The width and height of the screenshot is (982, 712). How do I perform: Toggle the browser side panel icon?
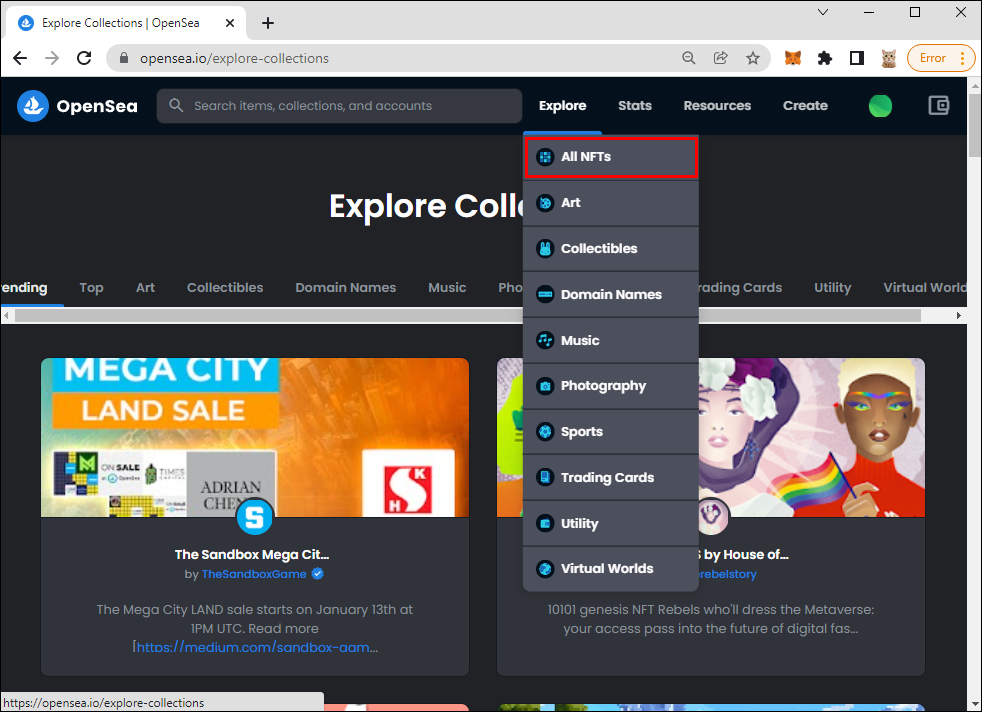click(x=857, y=58)
